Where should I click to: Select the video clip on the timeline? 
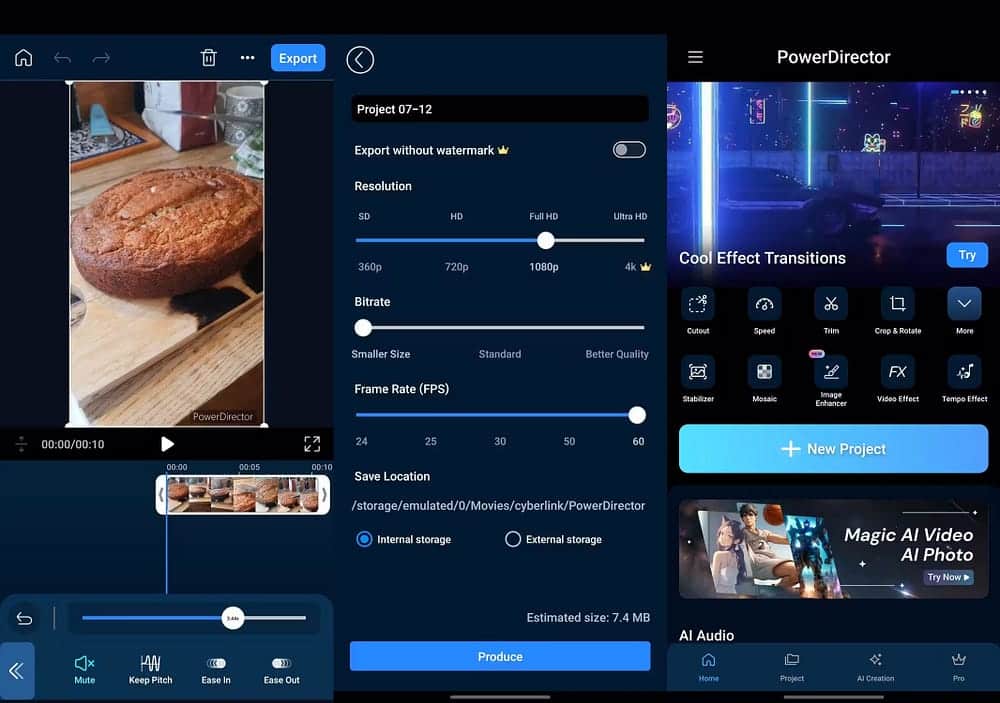[x=242, y=494]
